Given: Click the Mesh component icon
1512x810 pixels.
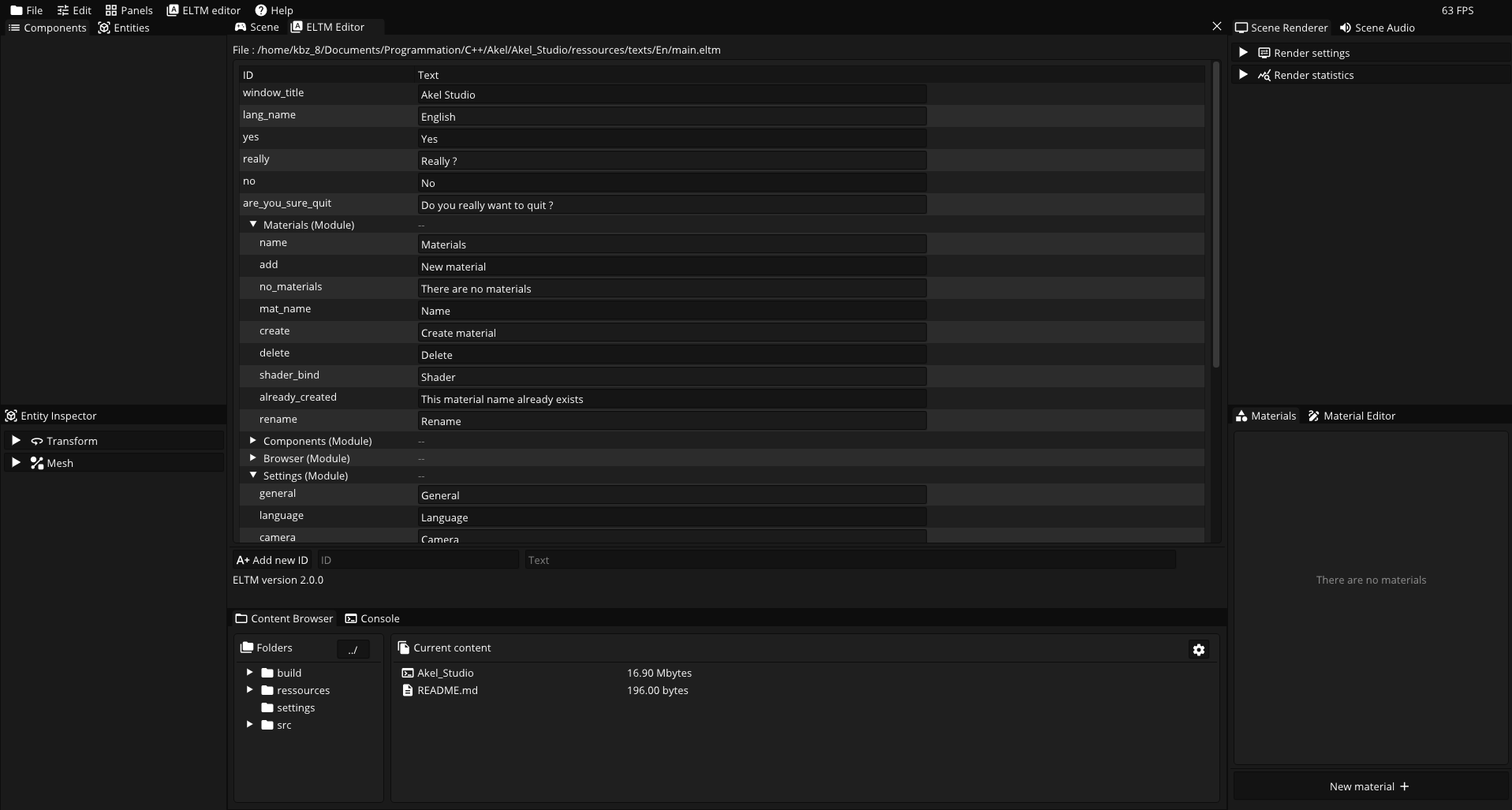Looking at the screenshot, I should click(x=36, y=463).
